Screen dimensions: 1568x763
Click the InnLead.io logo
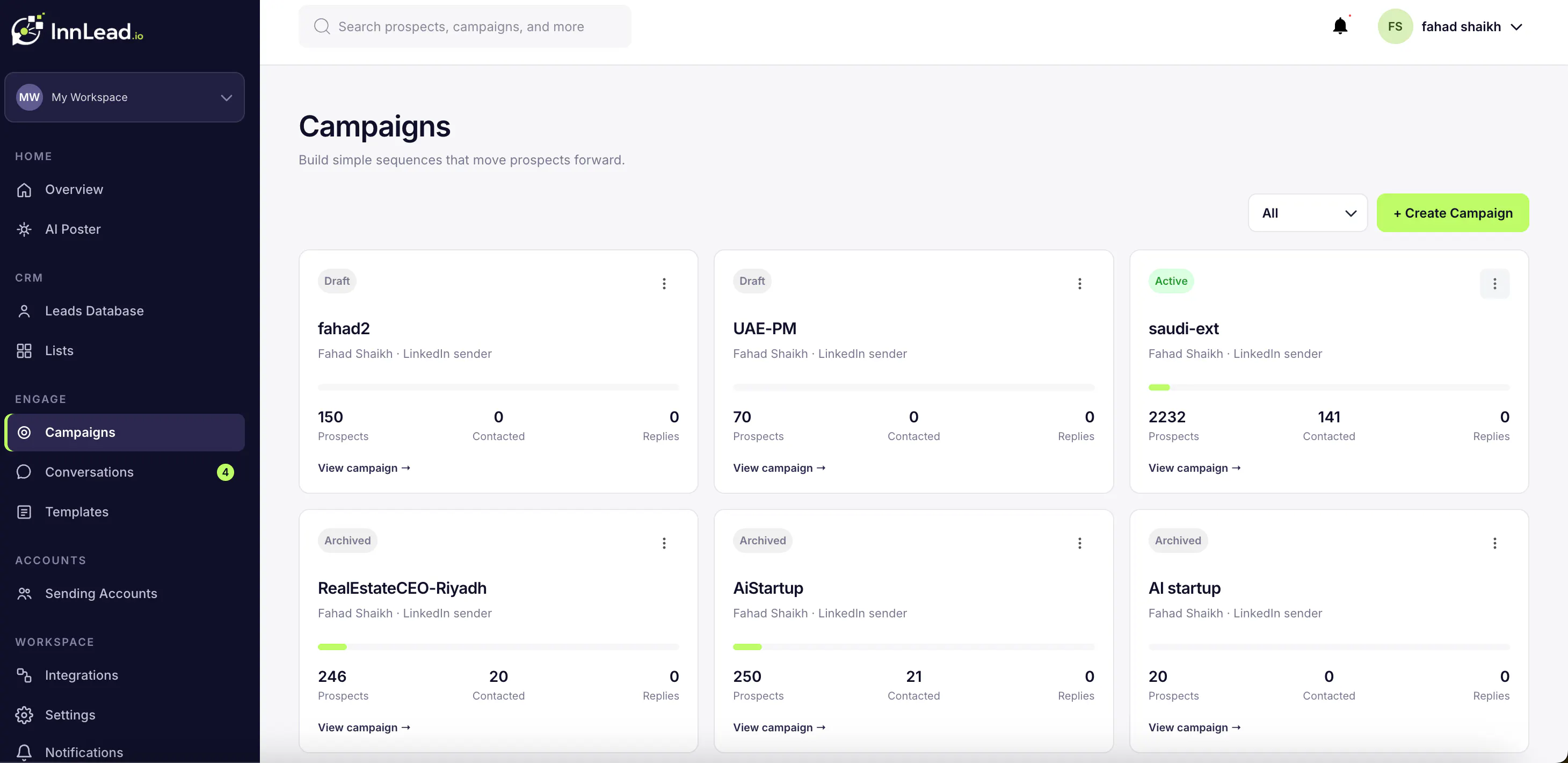(77, 29)
